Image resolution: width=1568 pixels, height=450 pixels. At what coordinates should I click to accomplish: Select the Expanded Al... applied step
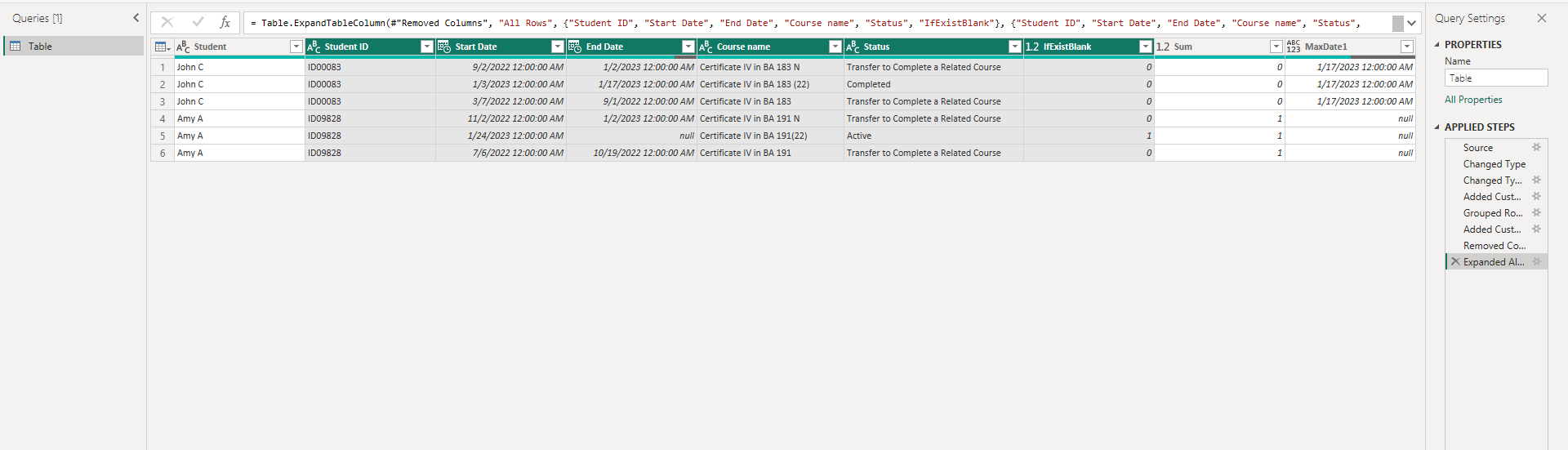click(x=1496, y=262)
